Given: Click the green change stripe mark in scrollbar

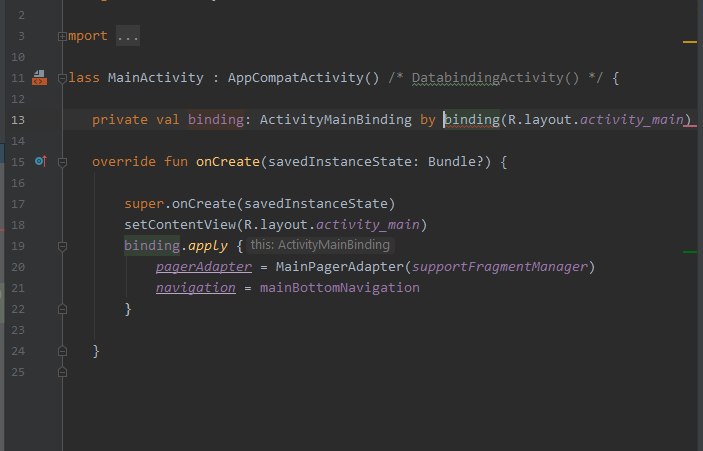Looking at the screenshot, I should 690,252.
